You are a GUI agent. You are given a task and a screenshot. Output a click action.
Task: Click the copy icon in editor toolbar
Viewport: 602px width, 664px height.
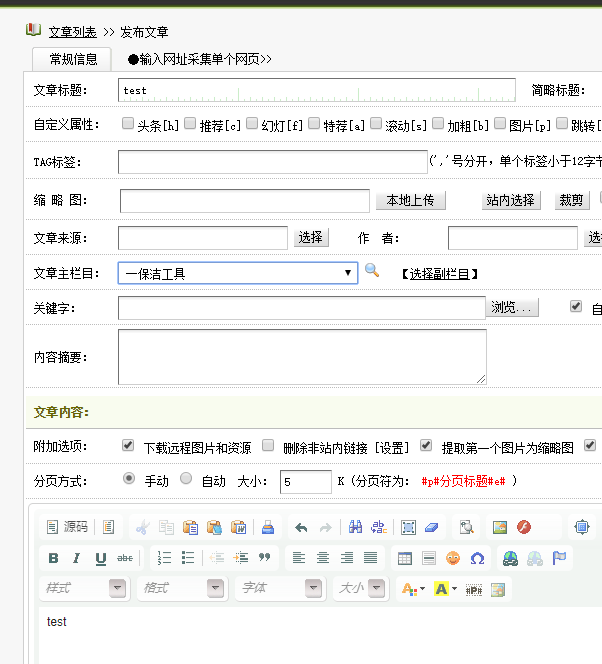166,527
